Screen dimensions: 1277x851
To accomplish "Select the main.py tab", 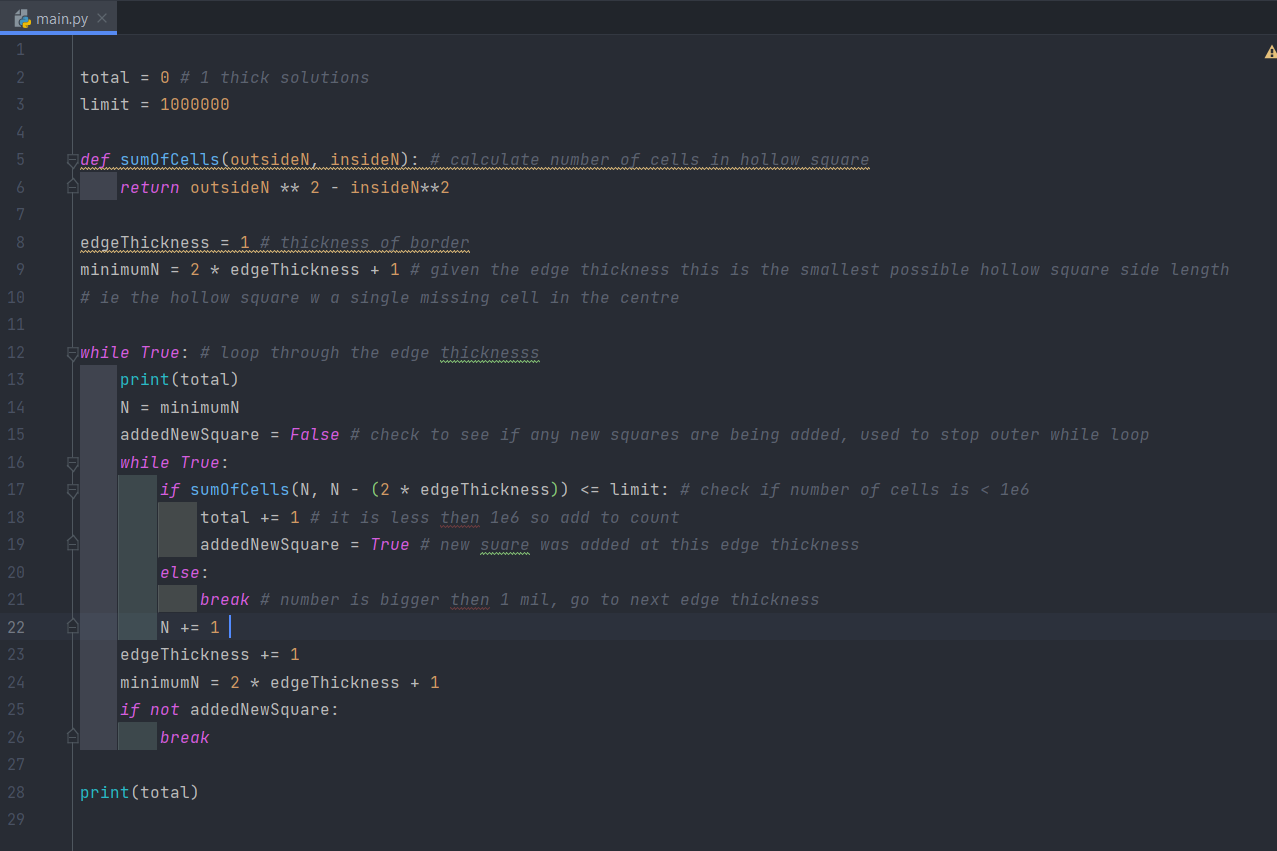I will (62, 18).
